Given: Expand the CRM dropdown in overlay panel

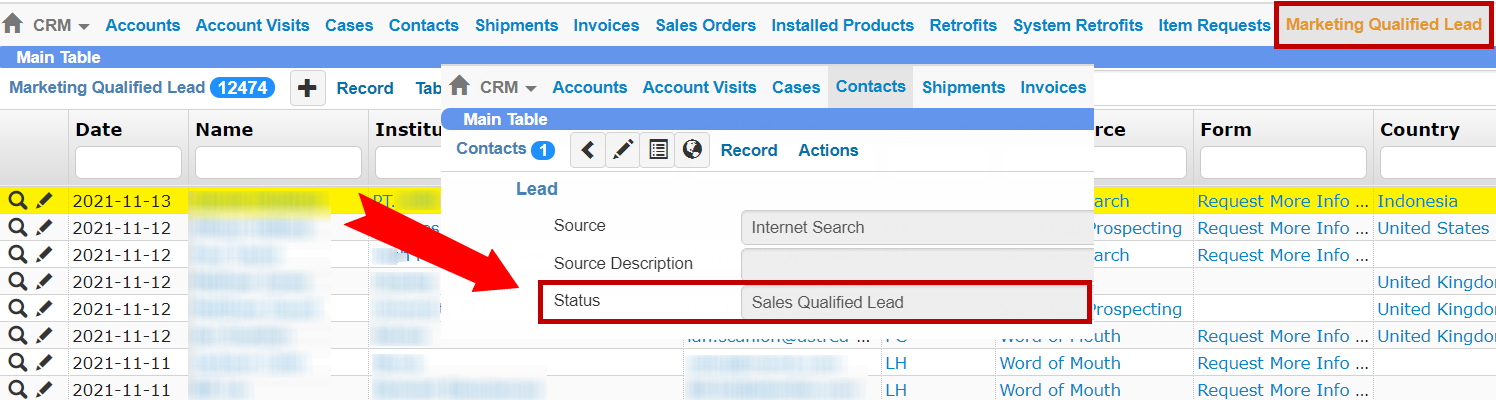Looking at the screenshot, I should coord(508,87).
